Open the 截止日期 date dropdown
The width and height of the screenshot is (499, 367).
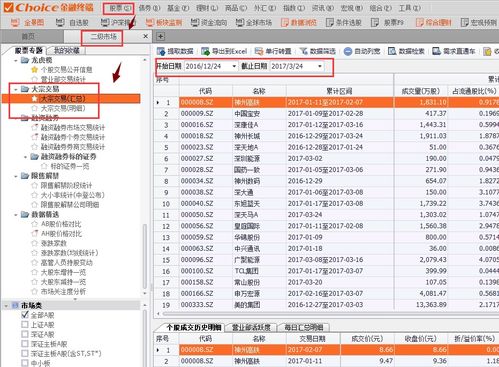point(320,66)
